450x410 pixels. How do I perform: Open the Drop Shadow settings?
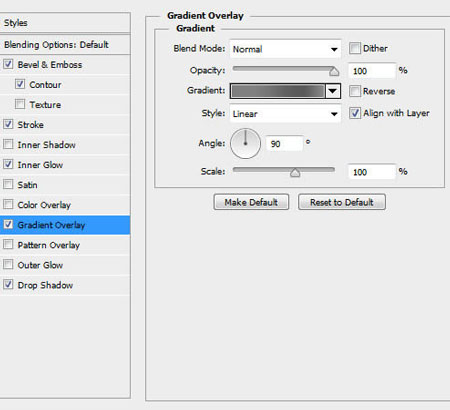pos(65,285)
